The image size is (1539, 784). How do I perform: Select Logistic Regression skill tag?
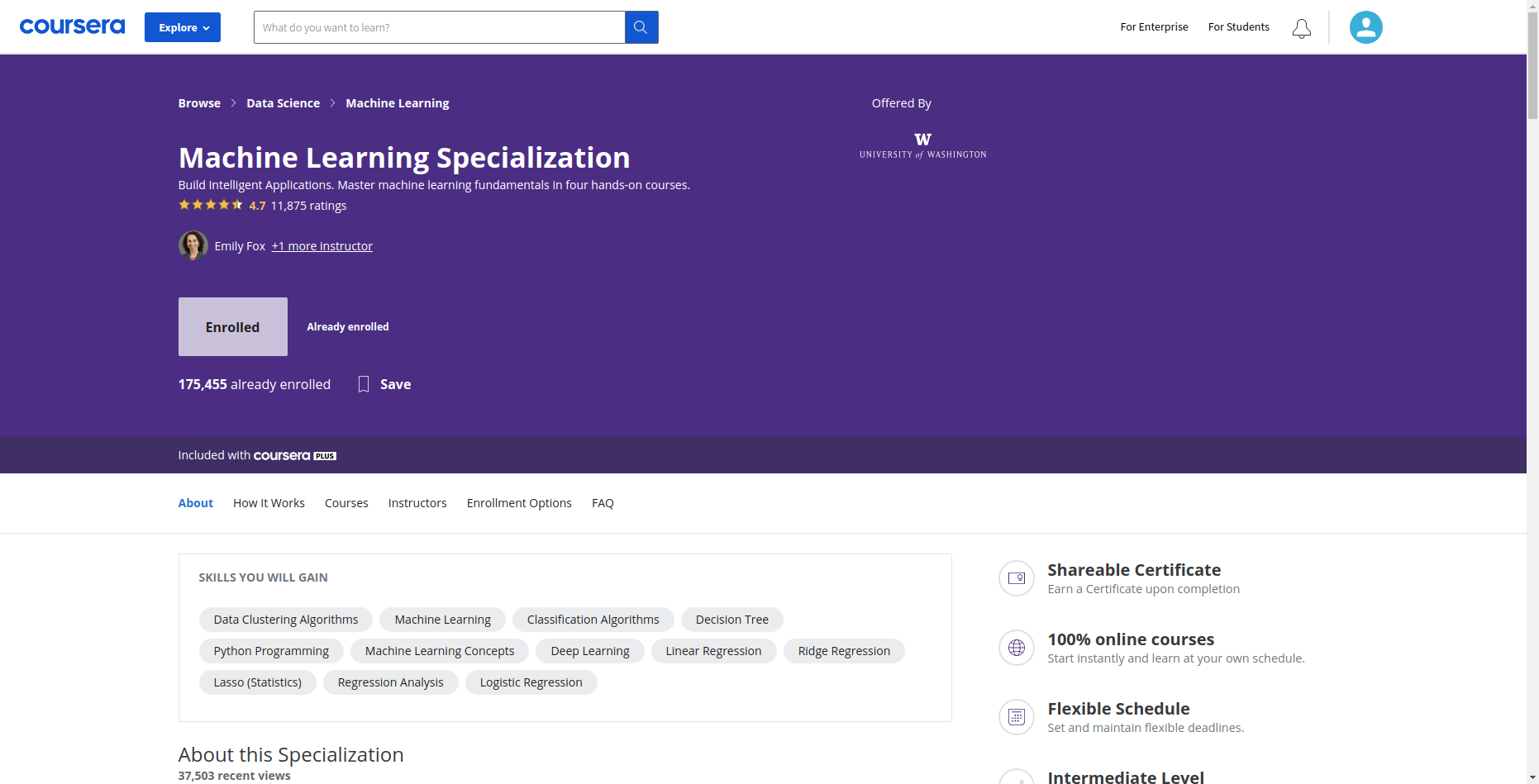coord(531,682)
